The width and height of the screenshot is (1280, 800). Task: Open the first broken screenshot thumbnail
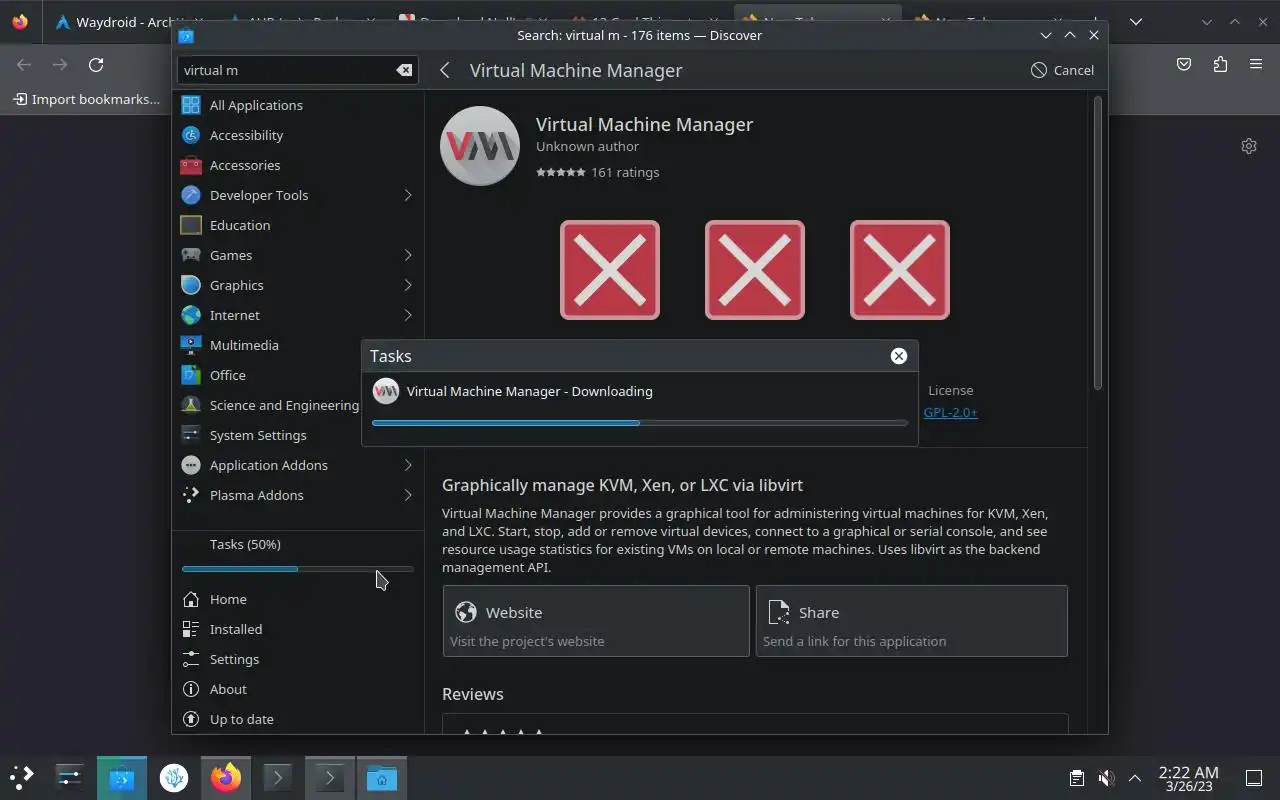click(x=610, y=270)
